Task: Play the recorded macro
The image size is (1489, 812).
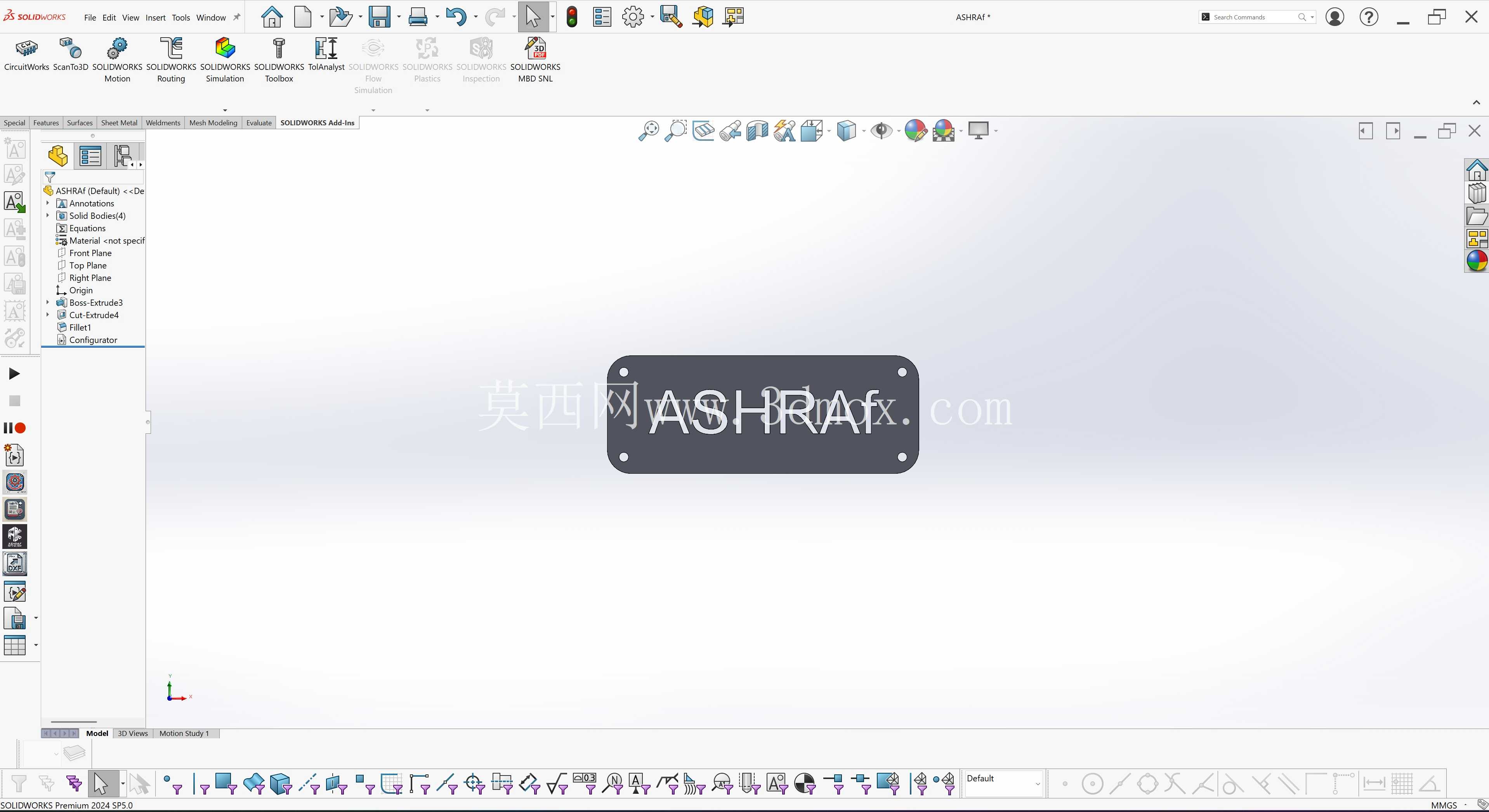Action: [14, 374]
